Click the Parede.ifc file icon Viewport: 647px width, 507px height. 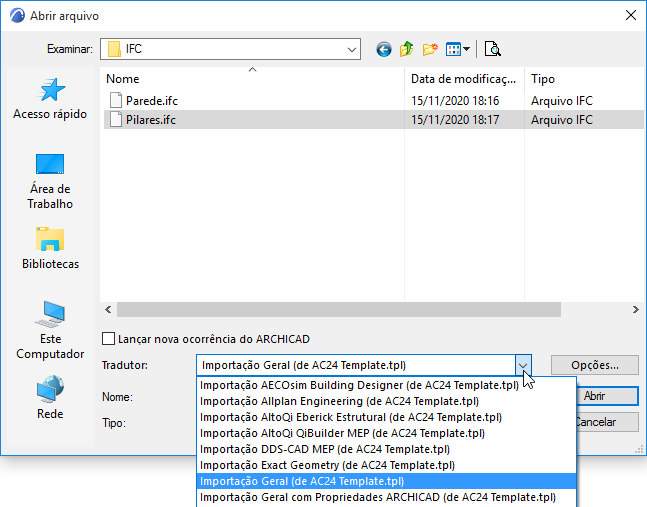coord(116,101)
